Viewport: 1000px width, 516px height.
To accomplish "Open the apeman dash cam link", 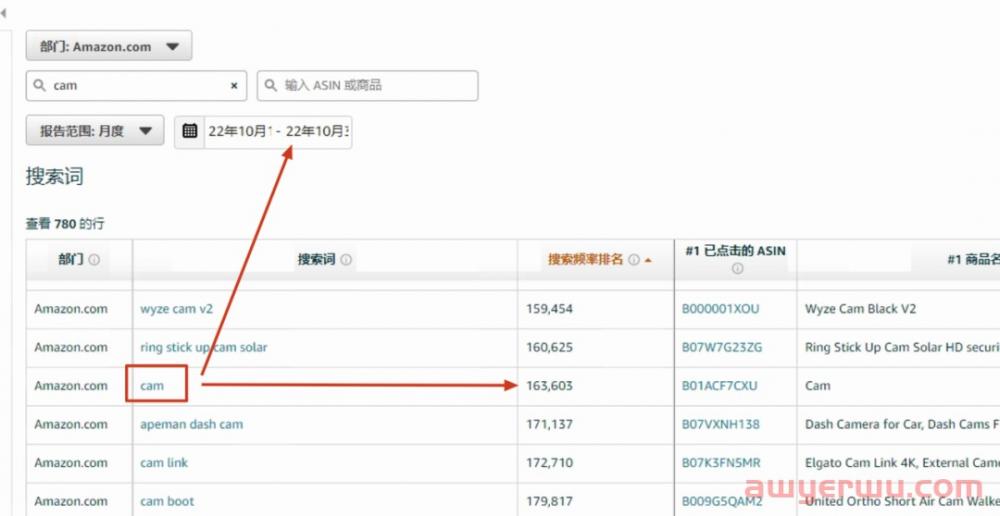I will pos(192,424).
